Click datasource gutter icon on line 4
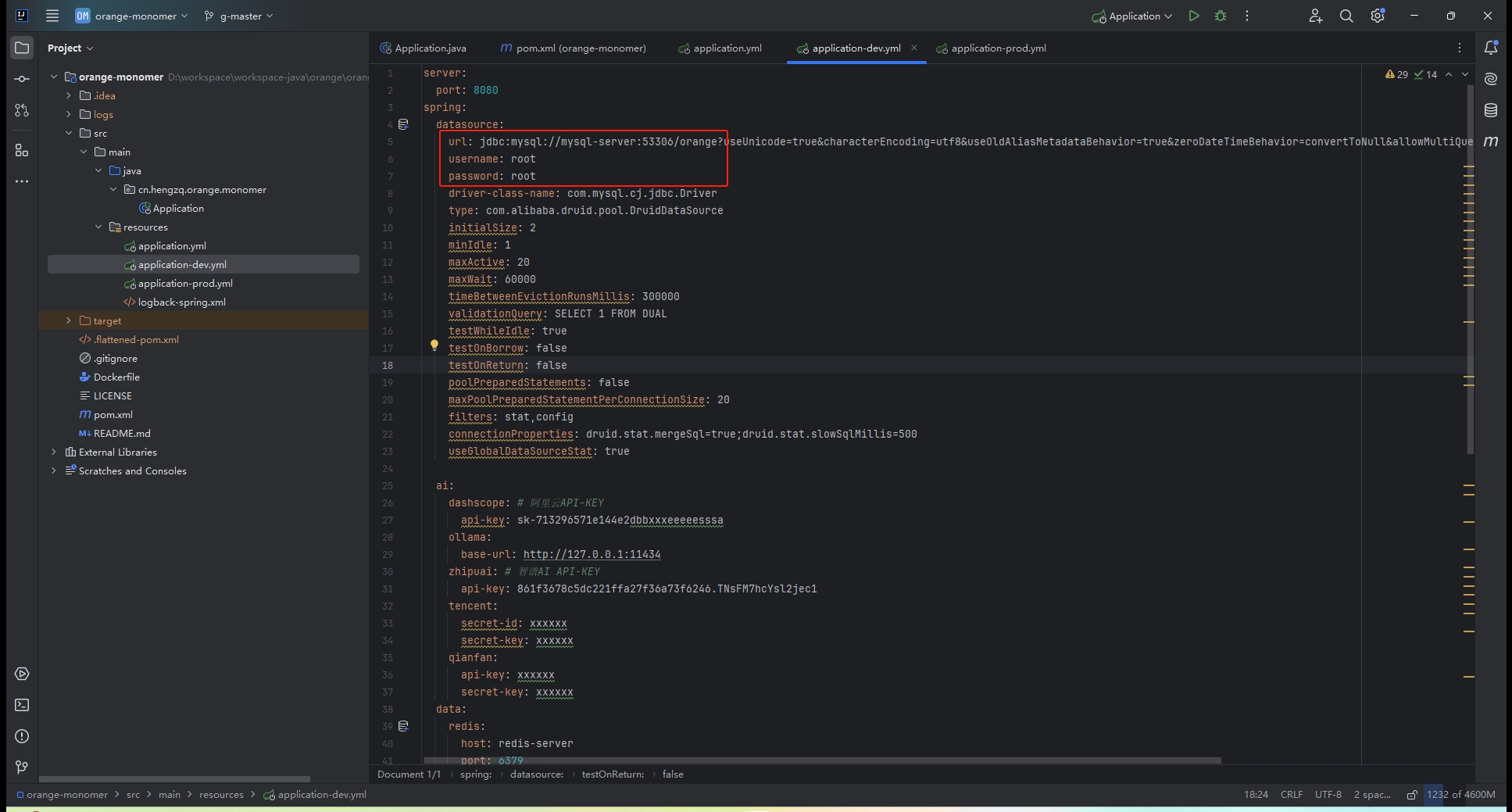 tap(403, 124)
